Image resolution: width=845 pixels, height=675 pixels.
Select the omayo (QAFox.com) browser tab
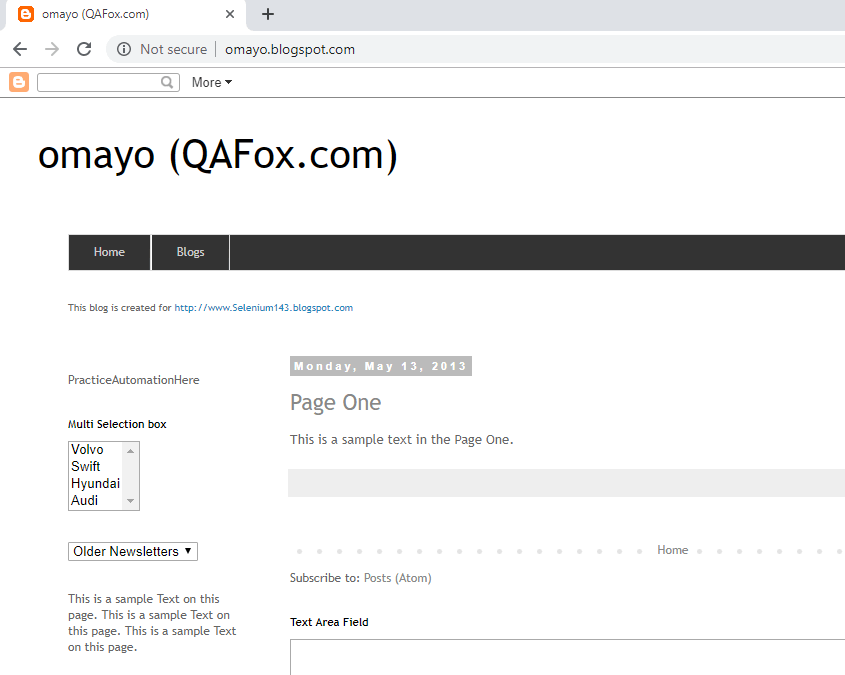pyautogui.click(x=126, y=15)
